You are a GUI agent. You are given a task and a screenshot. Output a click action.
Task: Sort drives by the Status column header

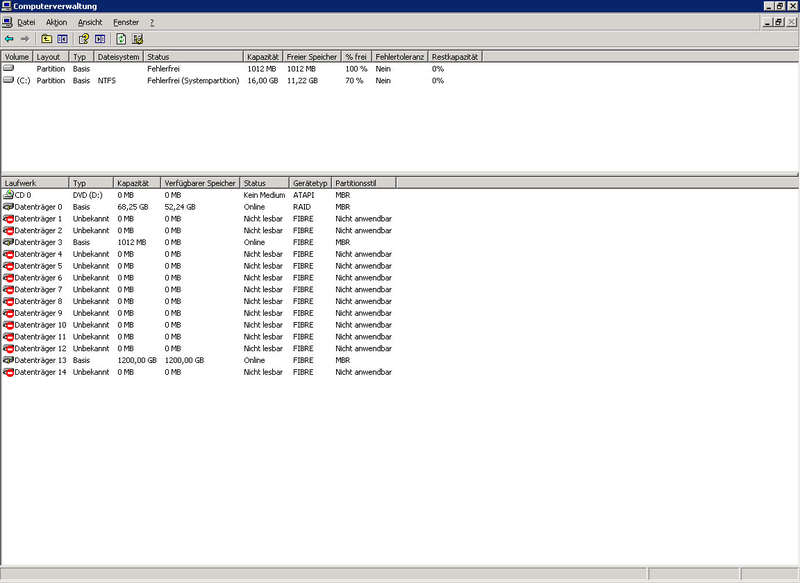pos(263,182)
